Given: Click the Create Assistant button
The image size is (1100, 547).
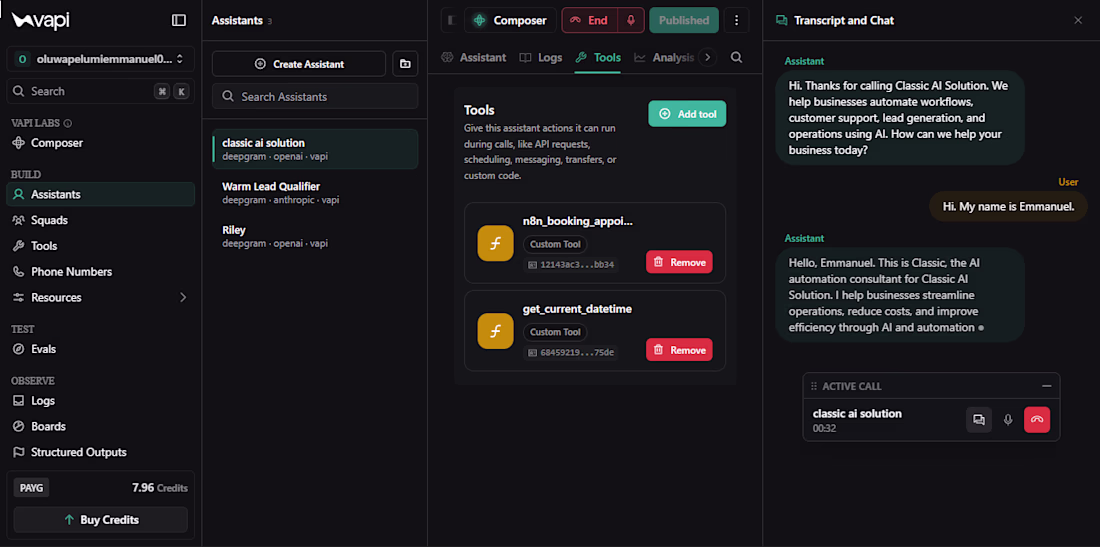Looking at the screenshot, I should point(299,64).
